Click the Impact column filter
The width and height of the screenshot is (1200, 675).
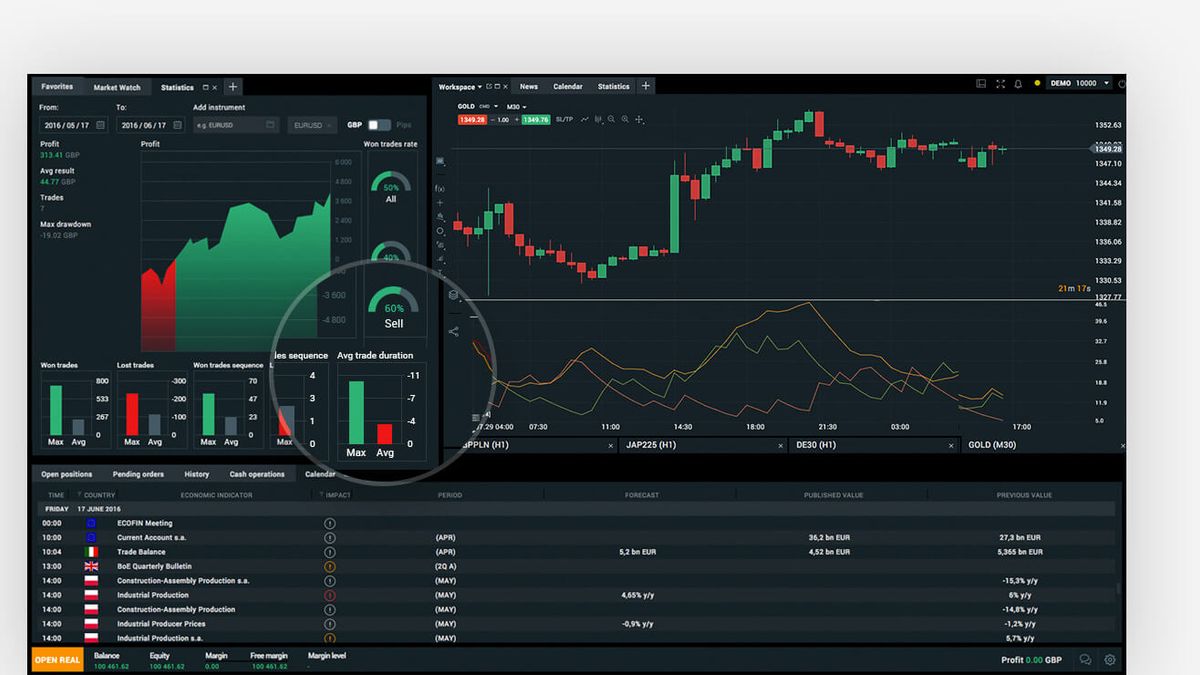tap(335, 495)
